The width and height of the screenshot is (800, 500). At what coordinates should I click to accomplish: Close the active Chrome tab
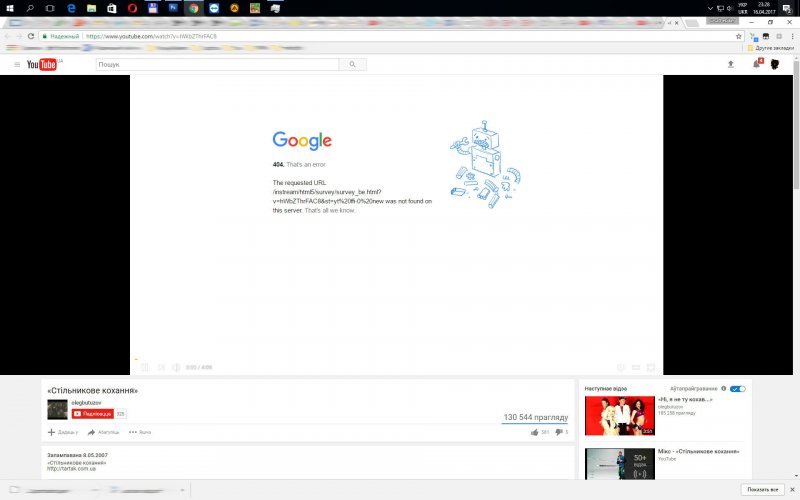[x=677, y=23]
